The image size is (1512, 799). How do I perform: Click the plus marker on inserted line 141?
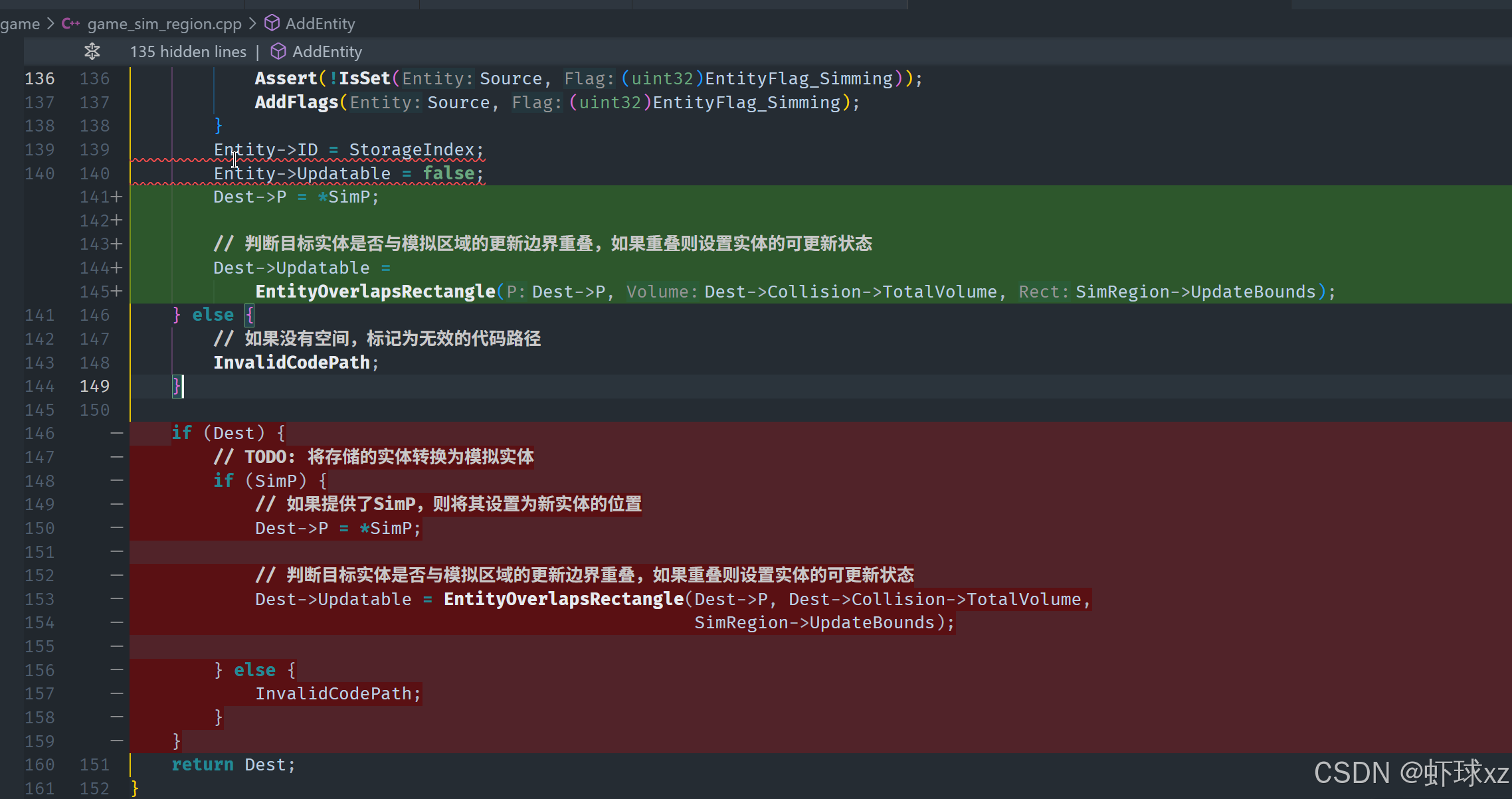click(117, 197)
